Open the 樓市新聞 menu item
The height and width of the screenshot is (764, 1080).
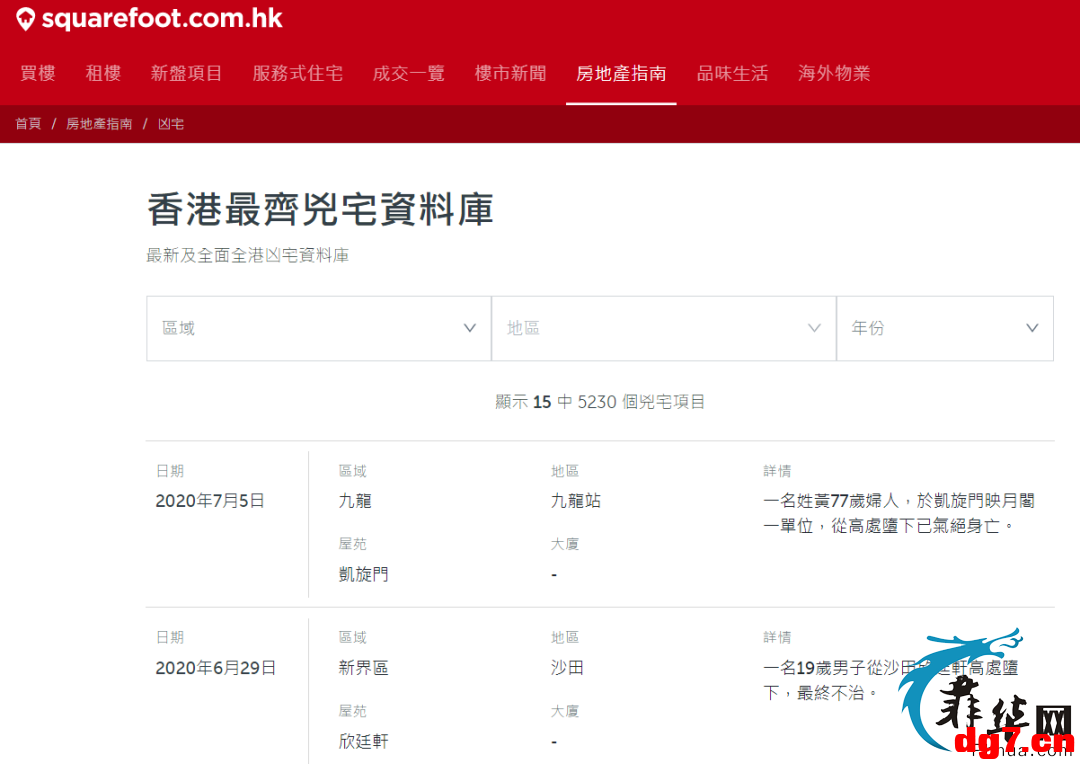pyautogui.click(x=510, y=73)
